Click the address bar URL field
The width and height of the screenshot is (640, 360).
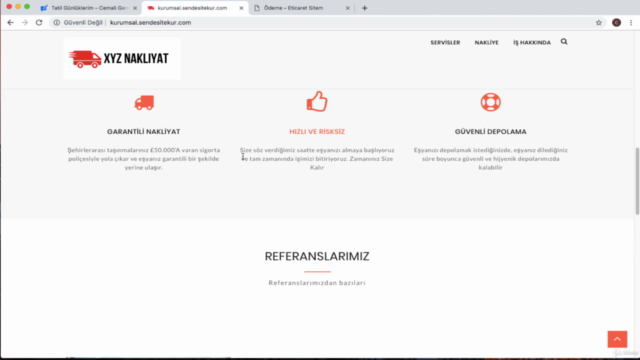(327, 22)
